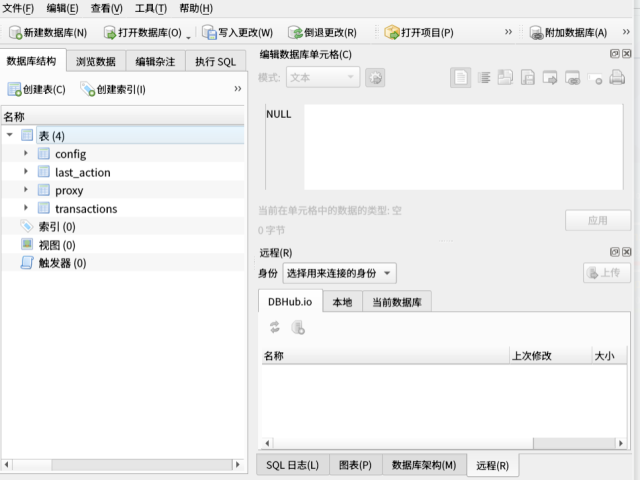Collapse the 表 (4) tables node

pos(9,136)
